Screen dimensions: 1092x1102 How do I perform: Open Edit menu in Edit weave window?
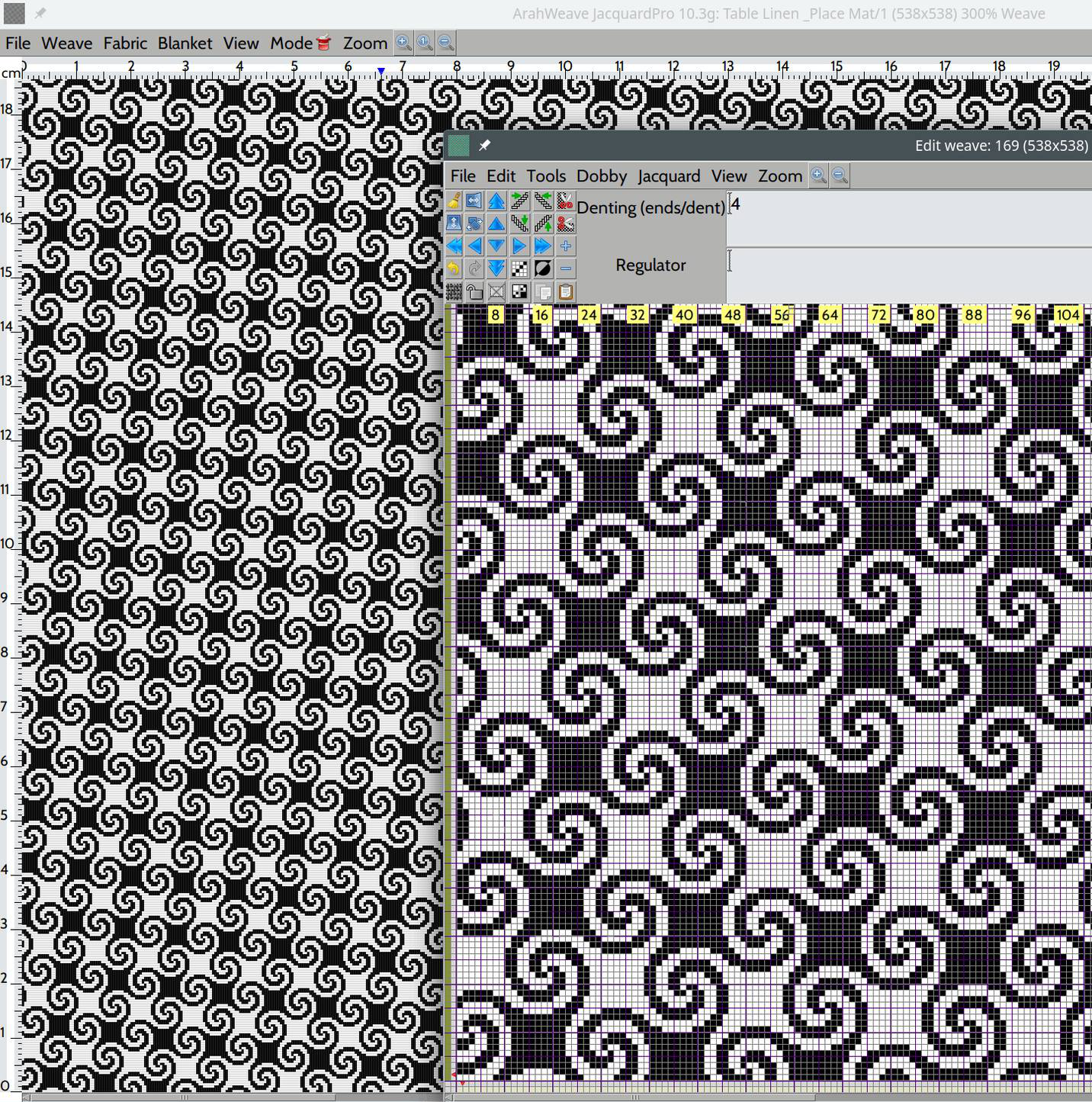click(501, 176)
